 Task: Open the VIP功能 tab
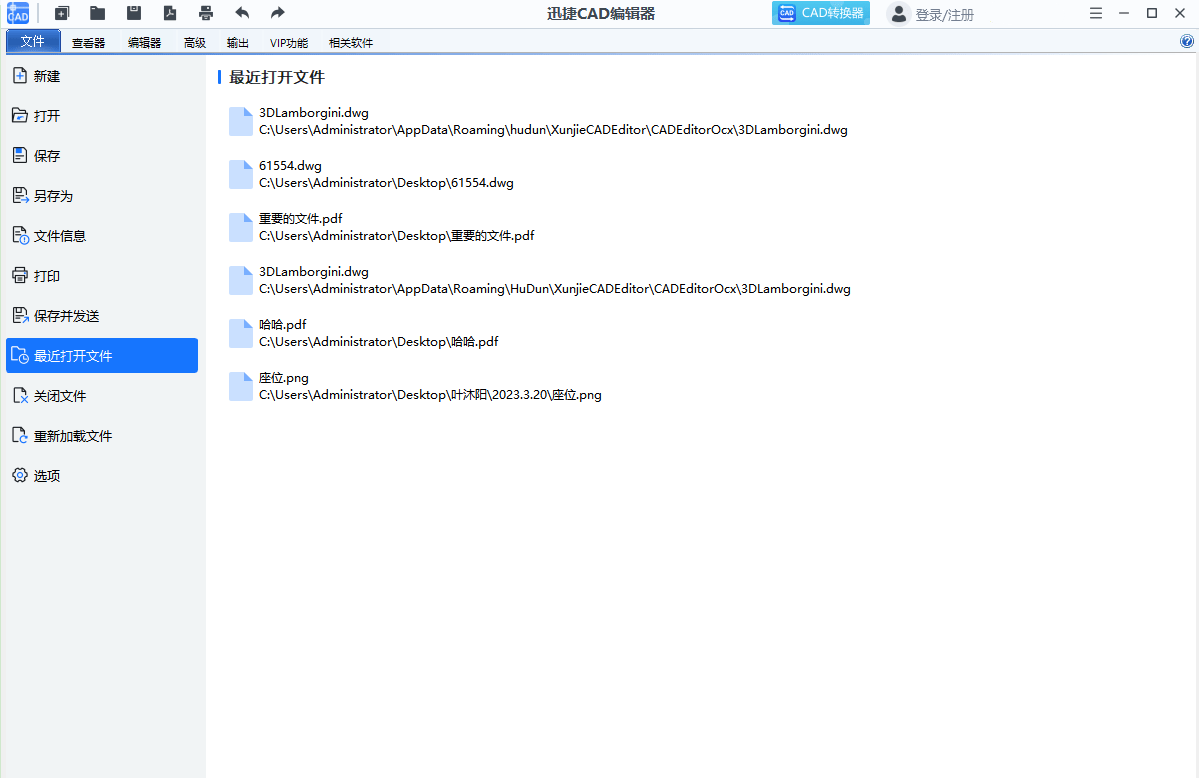coord(289,43)
